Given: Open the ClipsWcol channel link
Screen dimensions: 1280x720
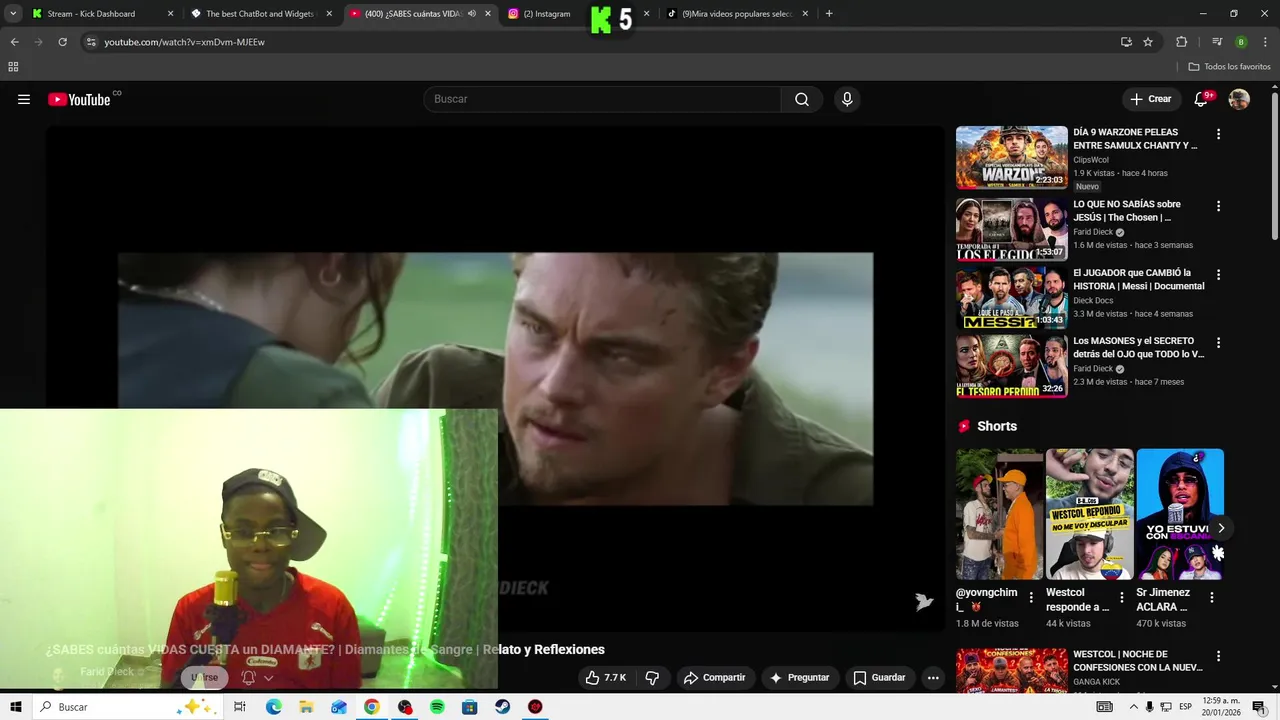Looking at the screenshot, I should pos(1091,160).
